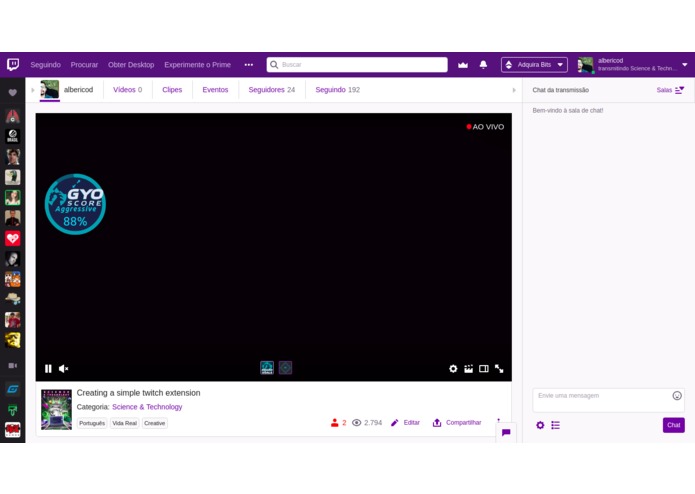This screenshot has width=695, height=494.
Task: Open the emote picker smiley
Action: click(677, 396)
